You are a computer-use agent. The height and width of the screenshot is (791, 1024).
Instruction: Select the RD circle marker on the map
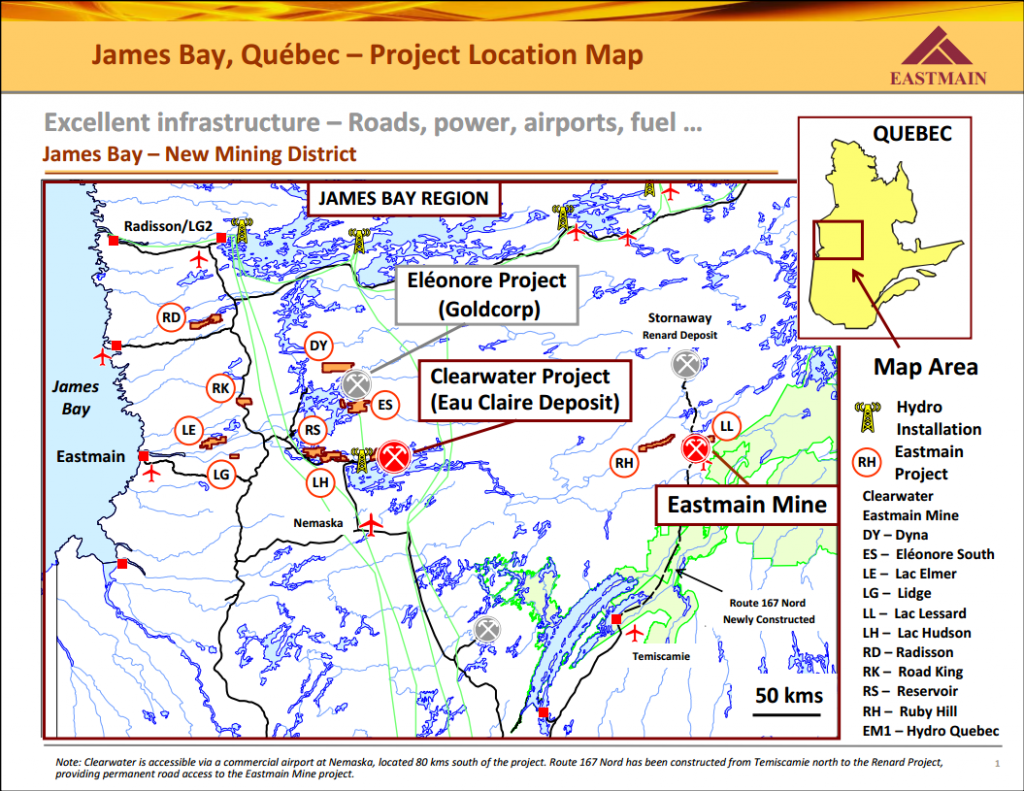(172, 318)
